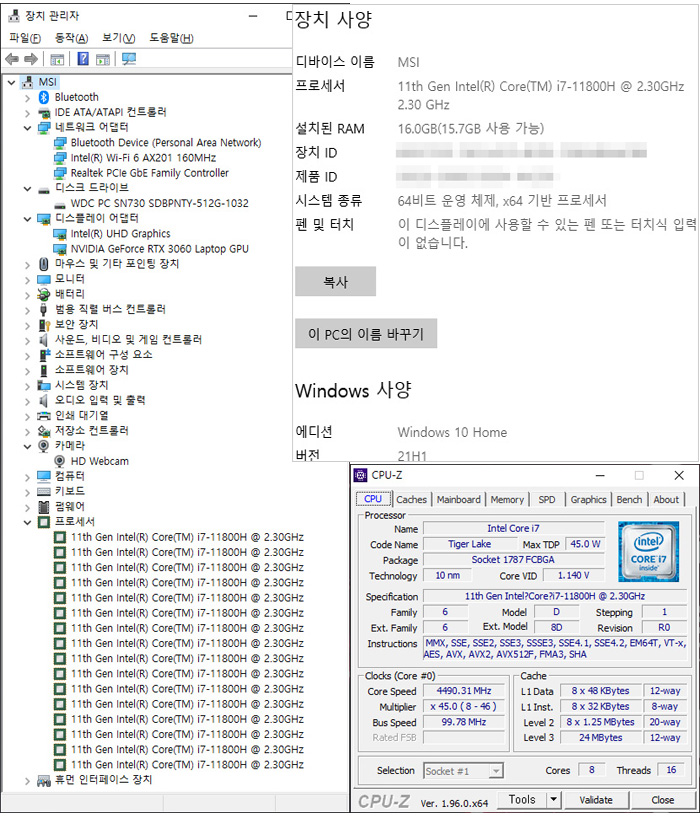Screen dimensions: 700x817
Task: Click the mouse and pointing devices icon
Action: [44, 264]
